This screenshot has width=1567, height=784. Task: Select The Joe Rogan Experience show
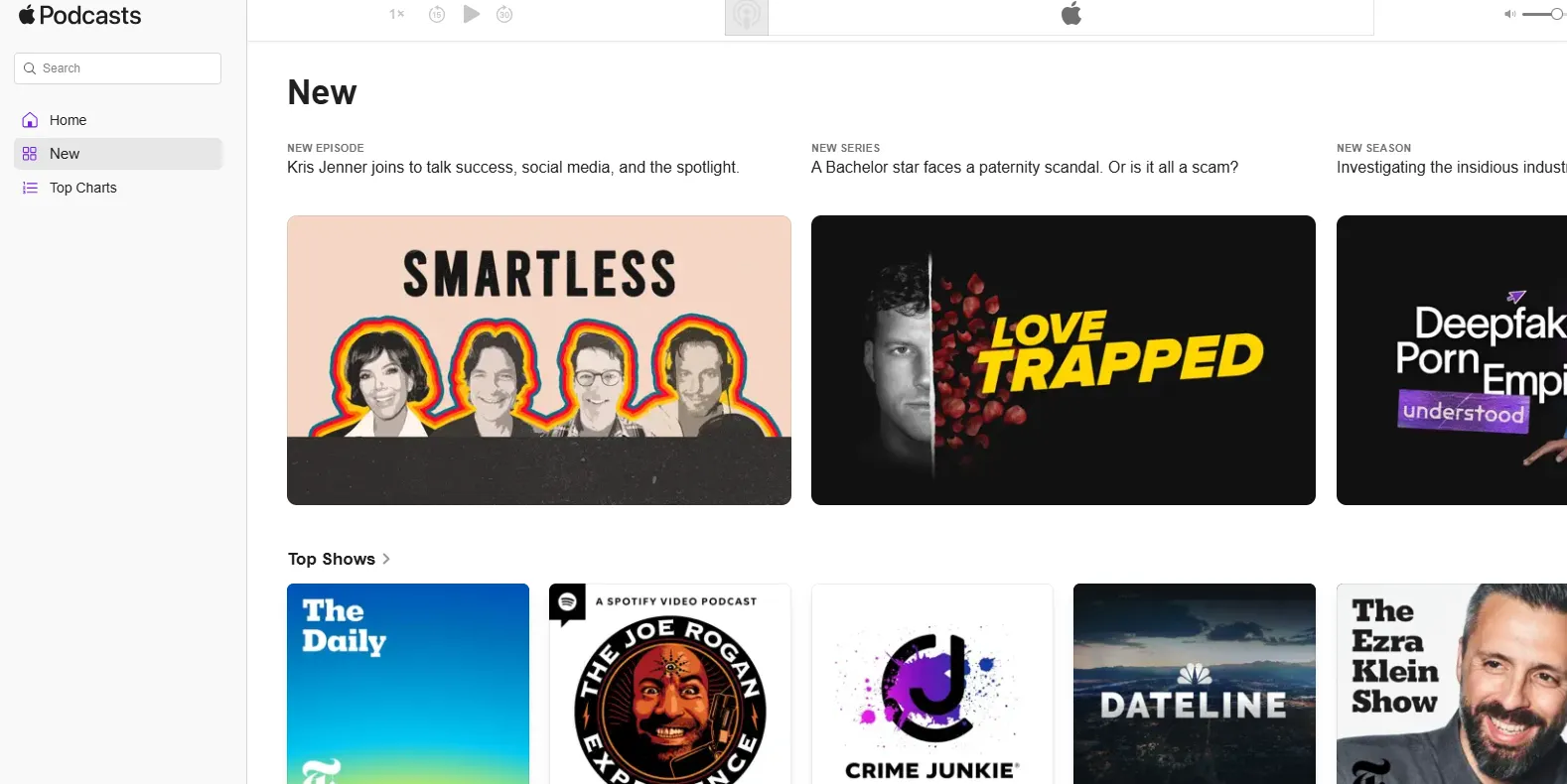[670, 684]
